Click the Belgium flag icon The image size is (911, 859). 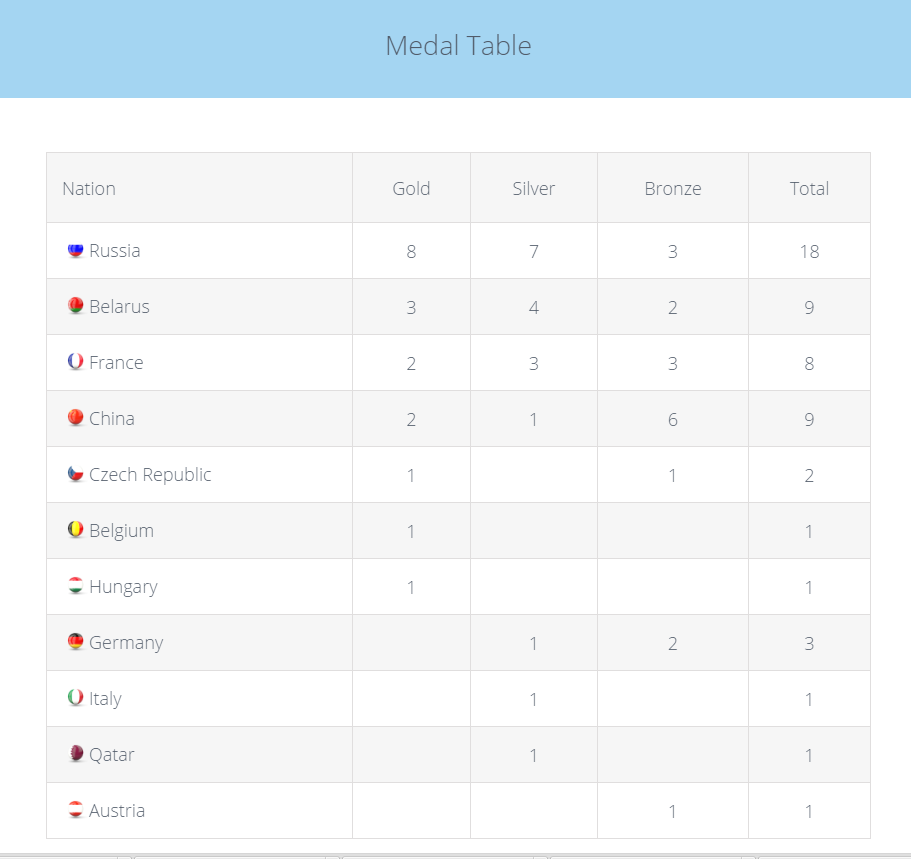coord(76,530)
